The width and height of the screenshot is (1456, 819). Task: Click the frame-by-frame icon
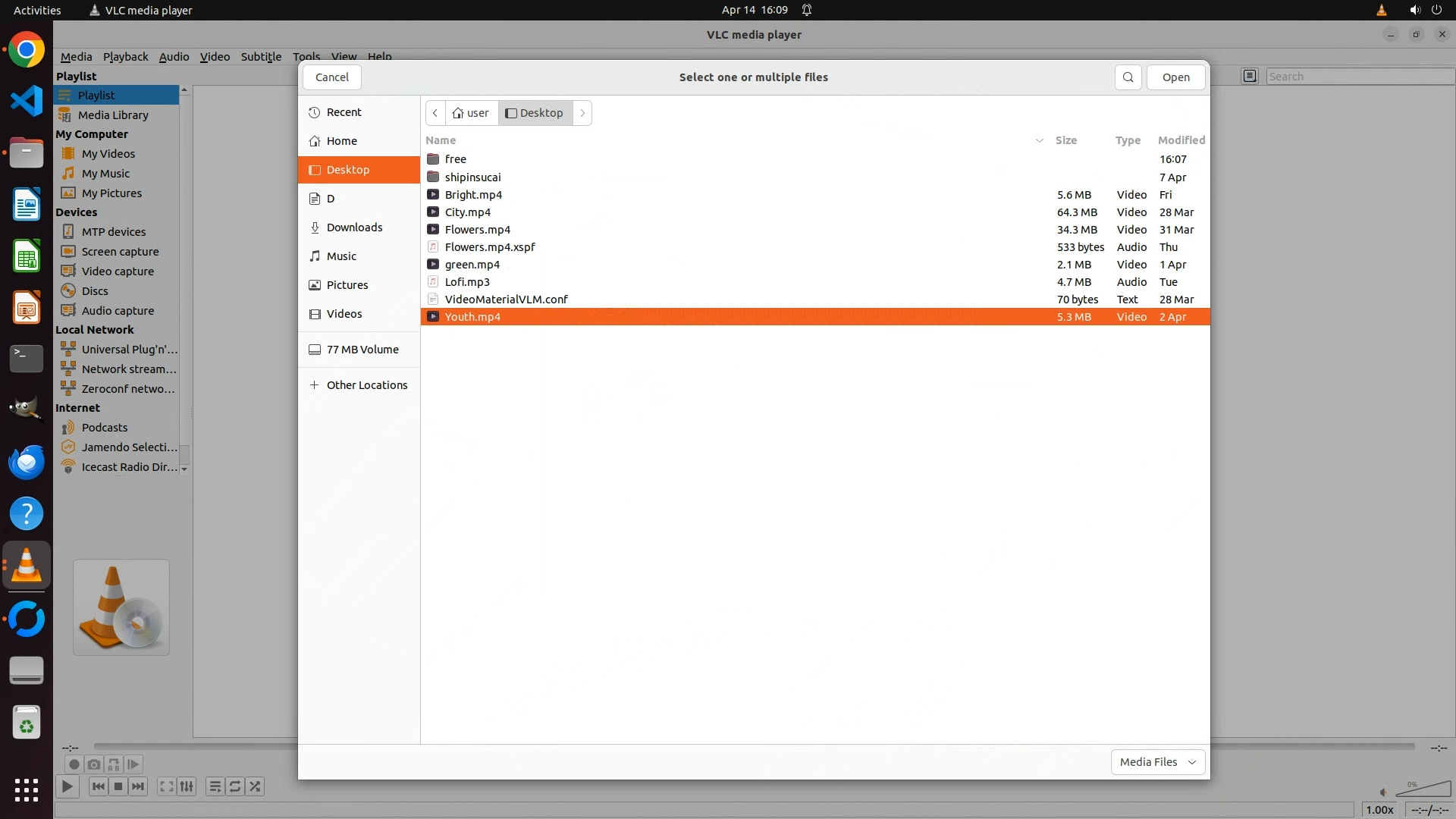click(133, 764)
